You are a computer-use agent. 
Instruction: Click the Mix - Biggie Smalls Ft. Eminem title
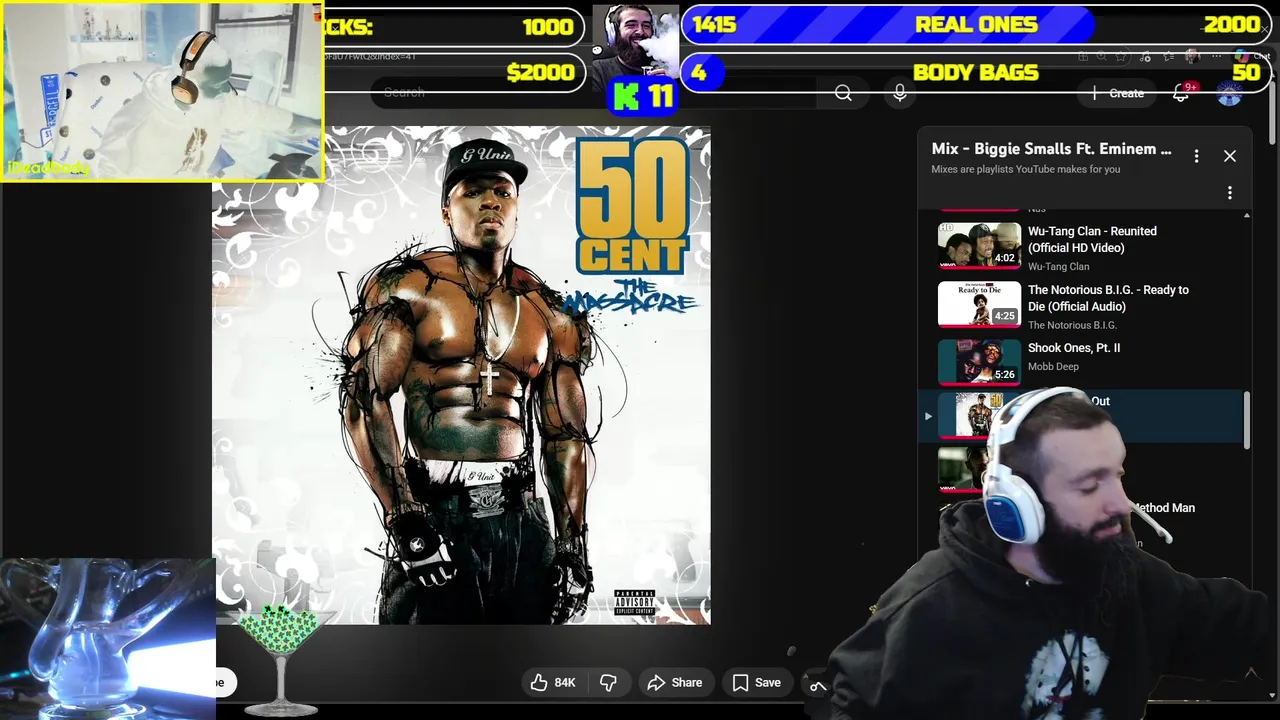[1051, 149]
